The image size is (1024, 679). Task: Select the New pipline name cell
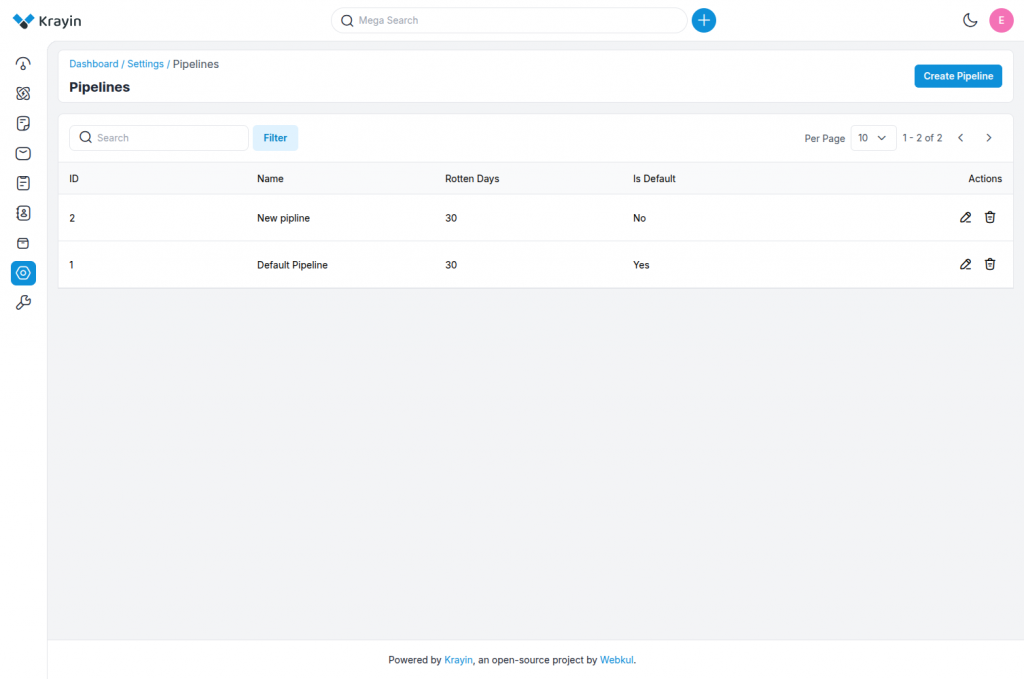click(283, 218)
